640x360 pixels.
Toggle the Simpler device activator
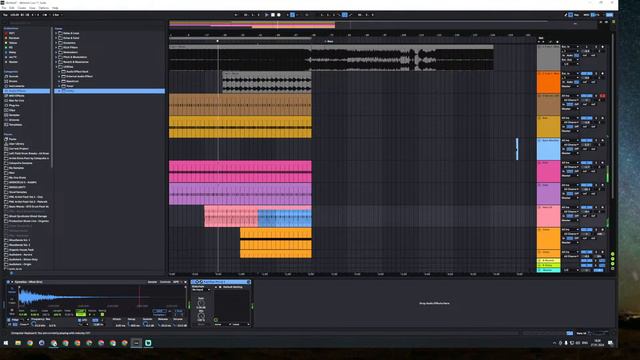[8, 282]
